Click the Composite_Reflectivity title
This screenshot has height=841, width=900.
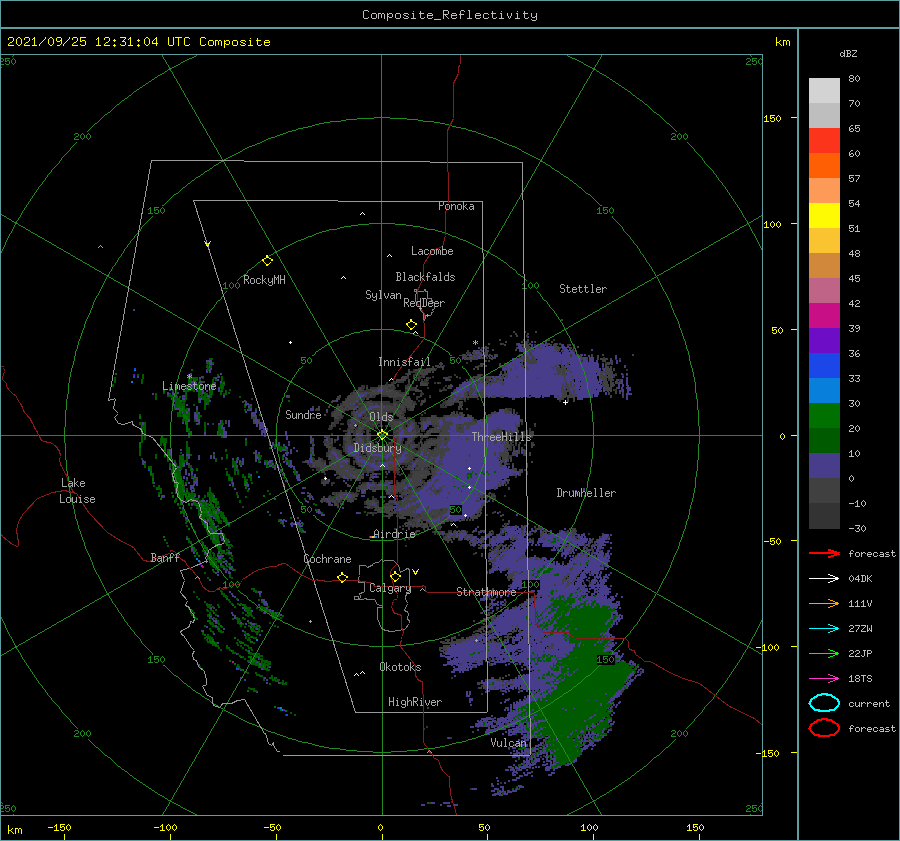(x=449, y=15)
